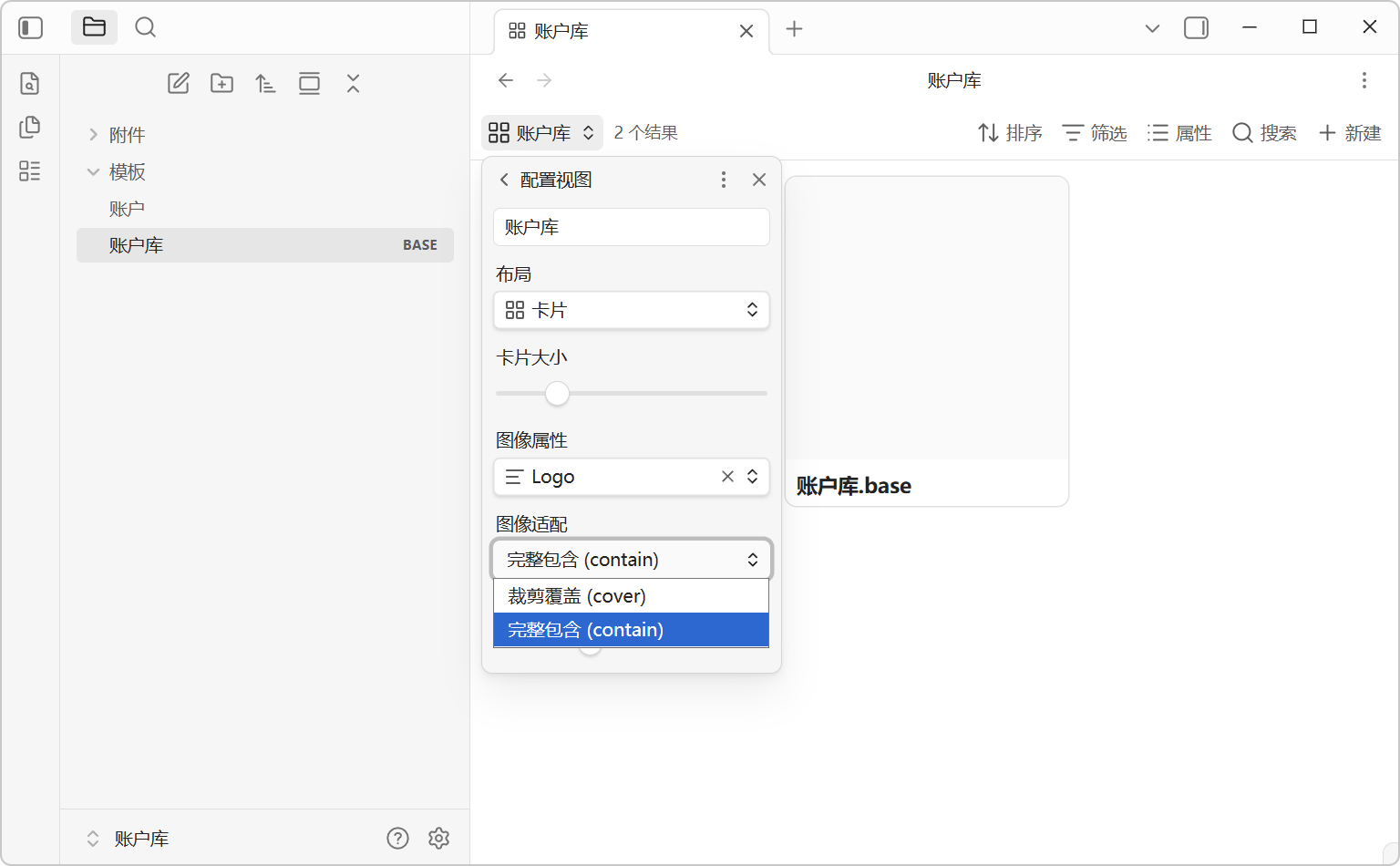Click the new note icon
Viewport: 1400px width, 866px height.
tap(179, 84)
